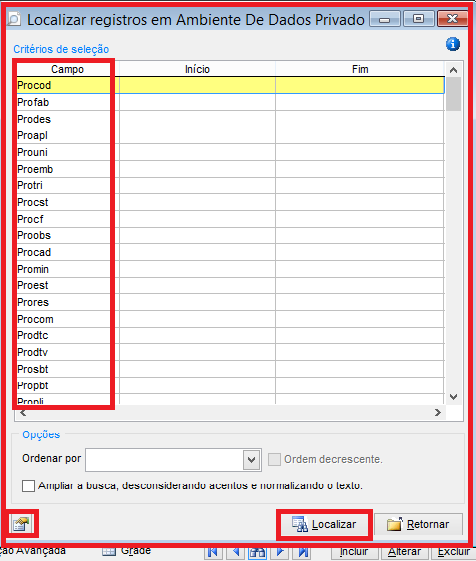Switch to Grade tab in background window
The width and height of the screenshot is (476, 561).
tap(127, 551)
